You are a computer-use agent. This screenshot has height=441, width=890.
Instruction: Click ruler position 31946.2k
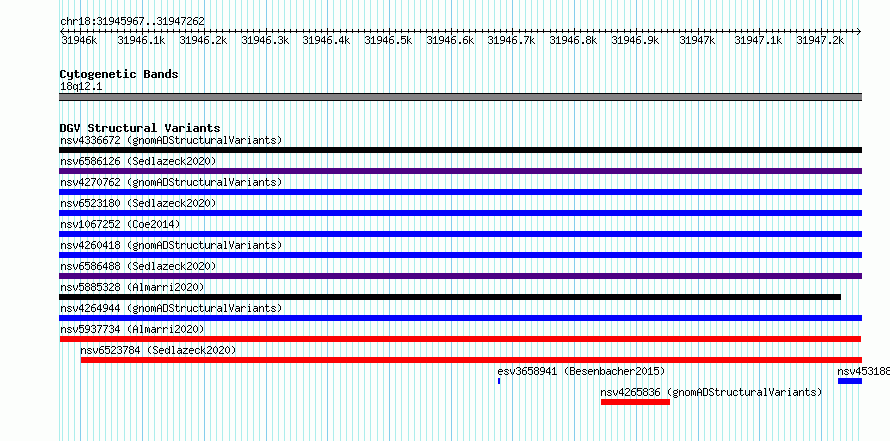click(203, 40)
